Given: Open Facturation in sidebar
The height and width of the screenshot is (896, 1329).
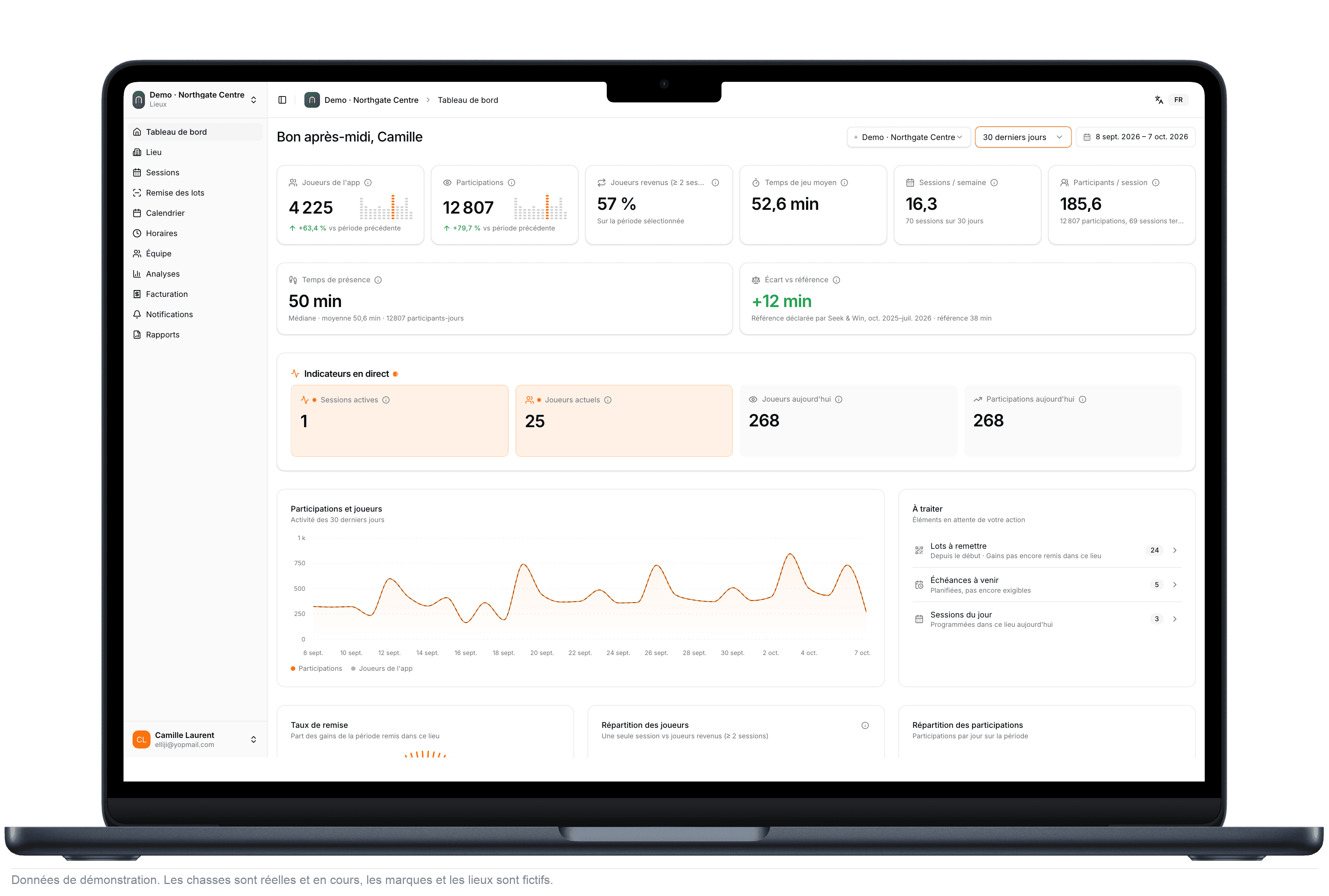Looking at the screenshot, I should click(x=195, y=294).
